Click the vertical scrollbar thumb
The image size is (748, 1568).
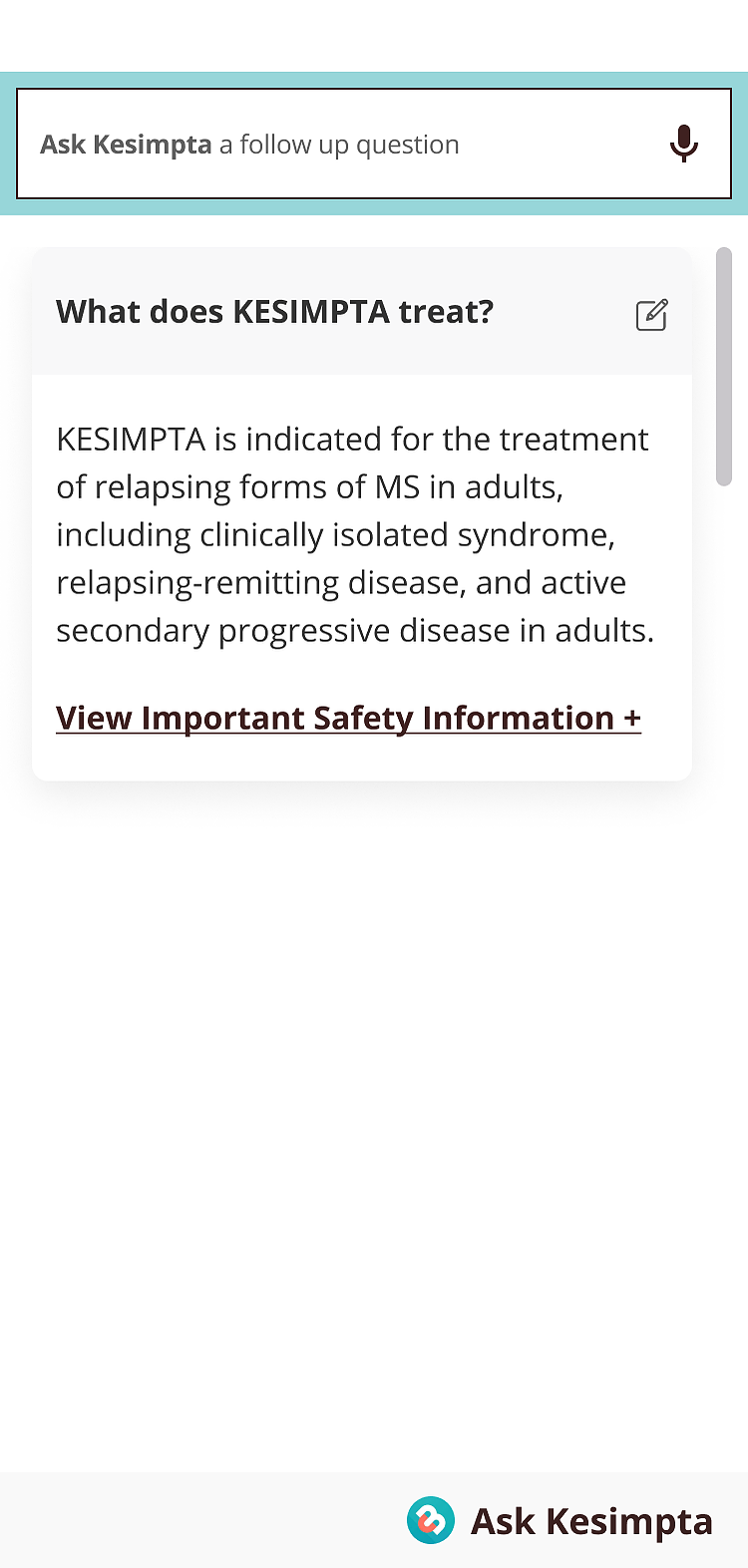[724, 367]
